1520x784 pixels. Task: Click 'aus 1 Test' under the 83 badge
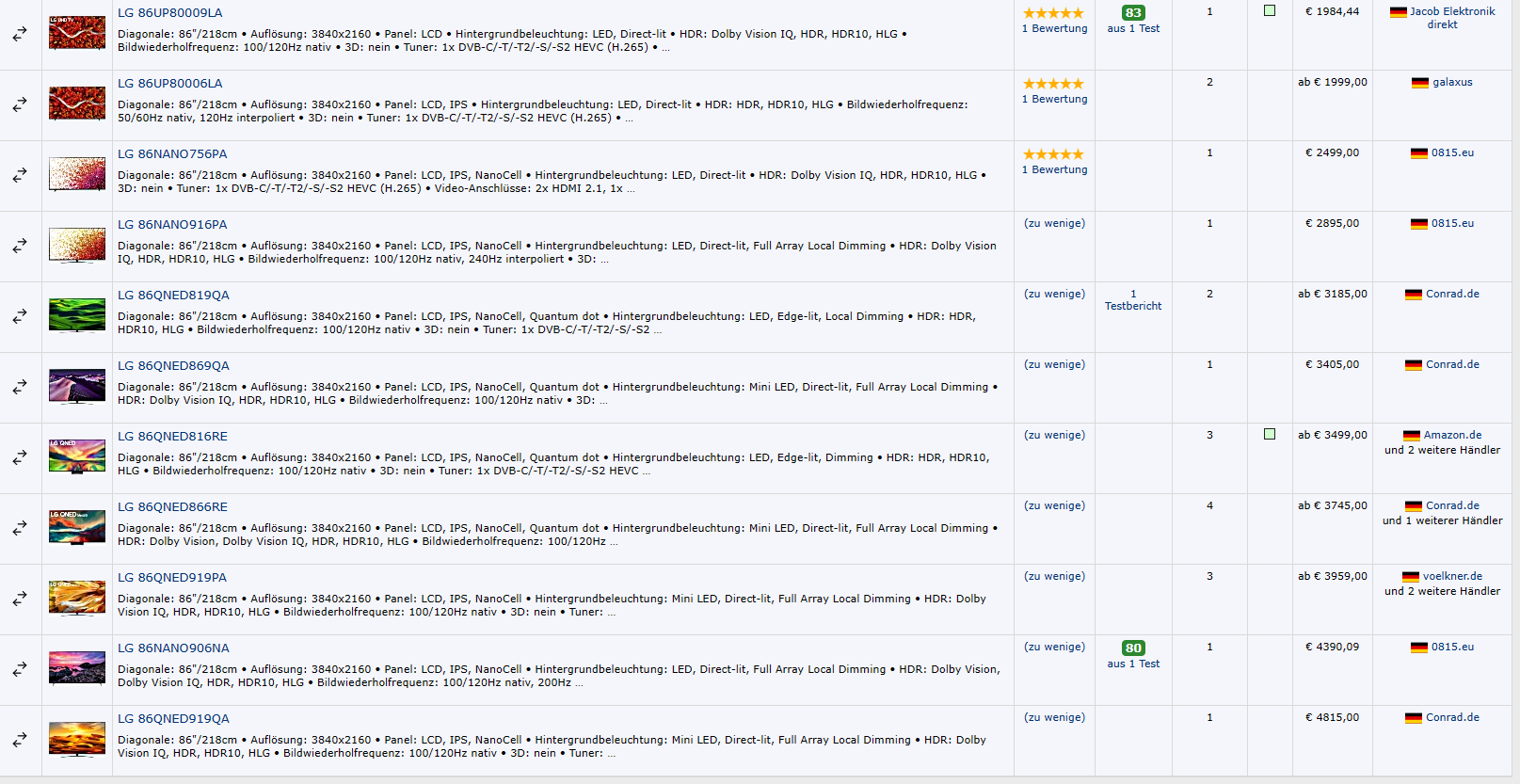click(1133, 28)
